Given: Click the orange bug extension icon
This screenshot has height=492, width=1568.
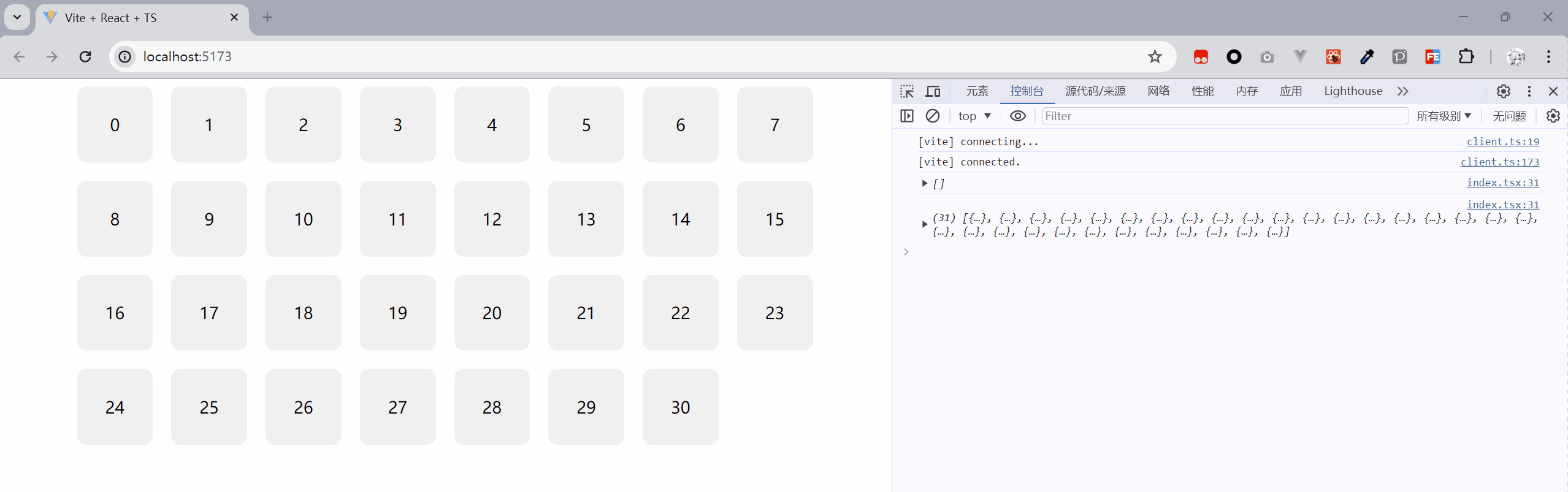Looking at the screenshot, I should click(x=1333, y=57).
